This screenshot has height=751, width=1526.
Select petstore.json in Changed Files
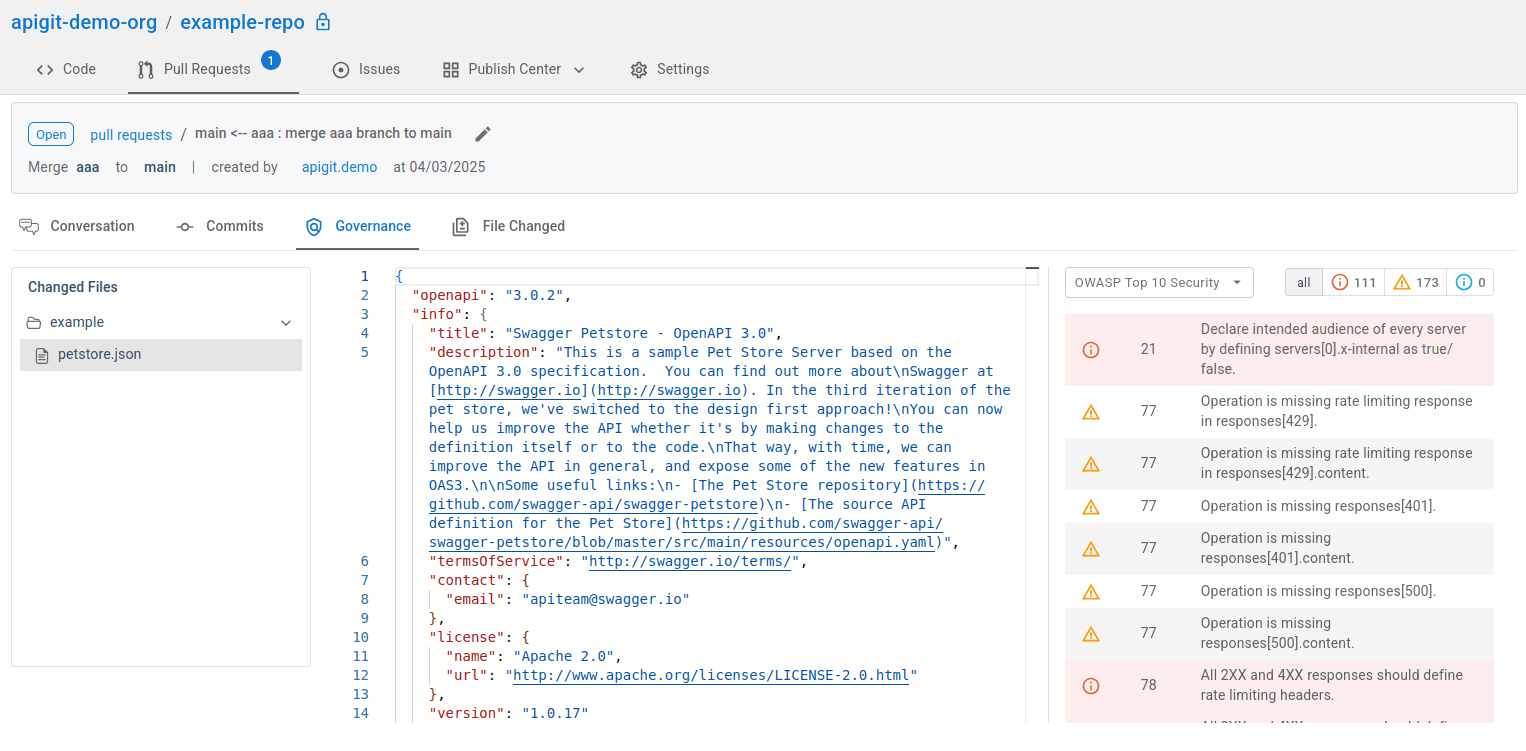[161, 355]
